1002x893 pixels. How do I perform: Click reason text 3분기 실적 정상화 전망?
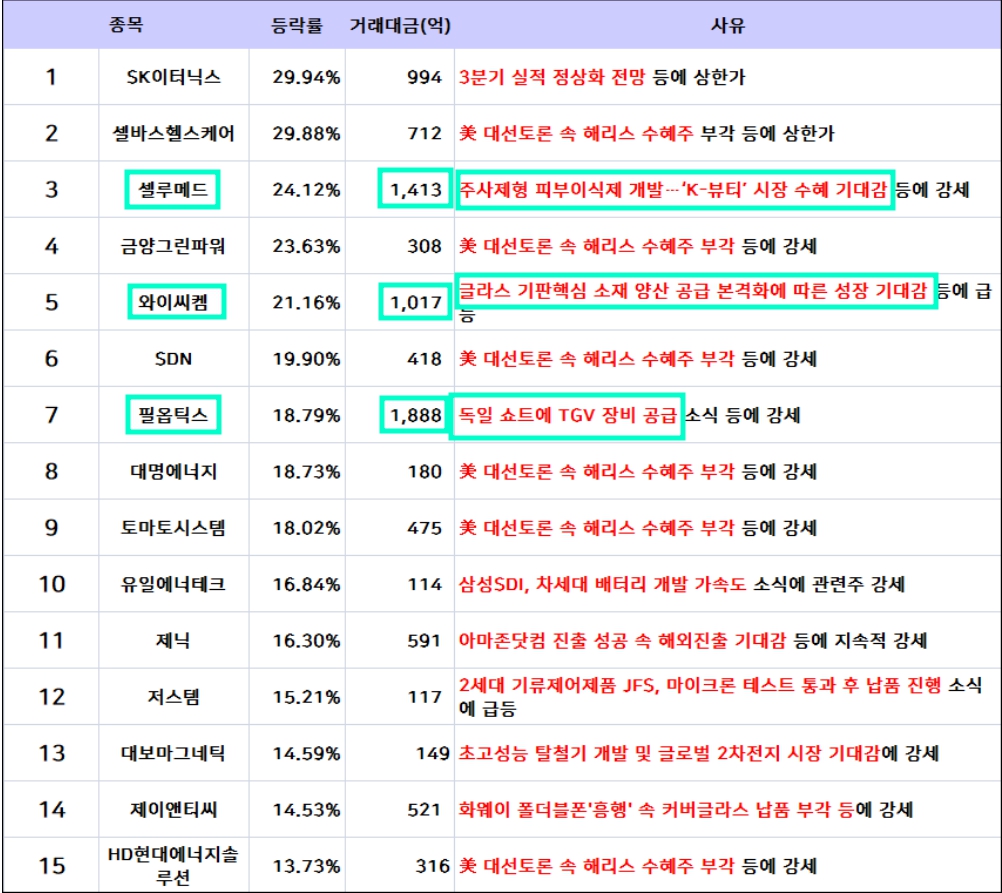pos(552,77)
